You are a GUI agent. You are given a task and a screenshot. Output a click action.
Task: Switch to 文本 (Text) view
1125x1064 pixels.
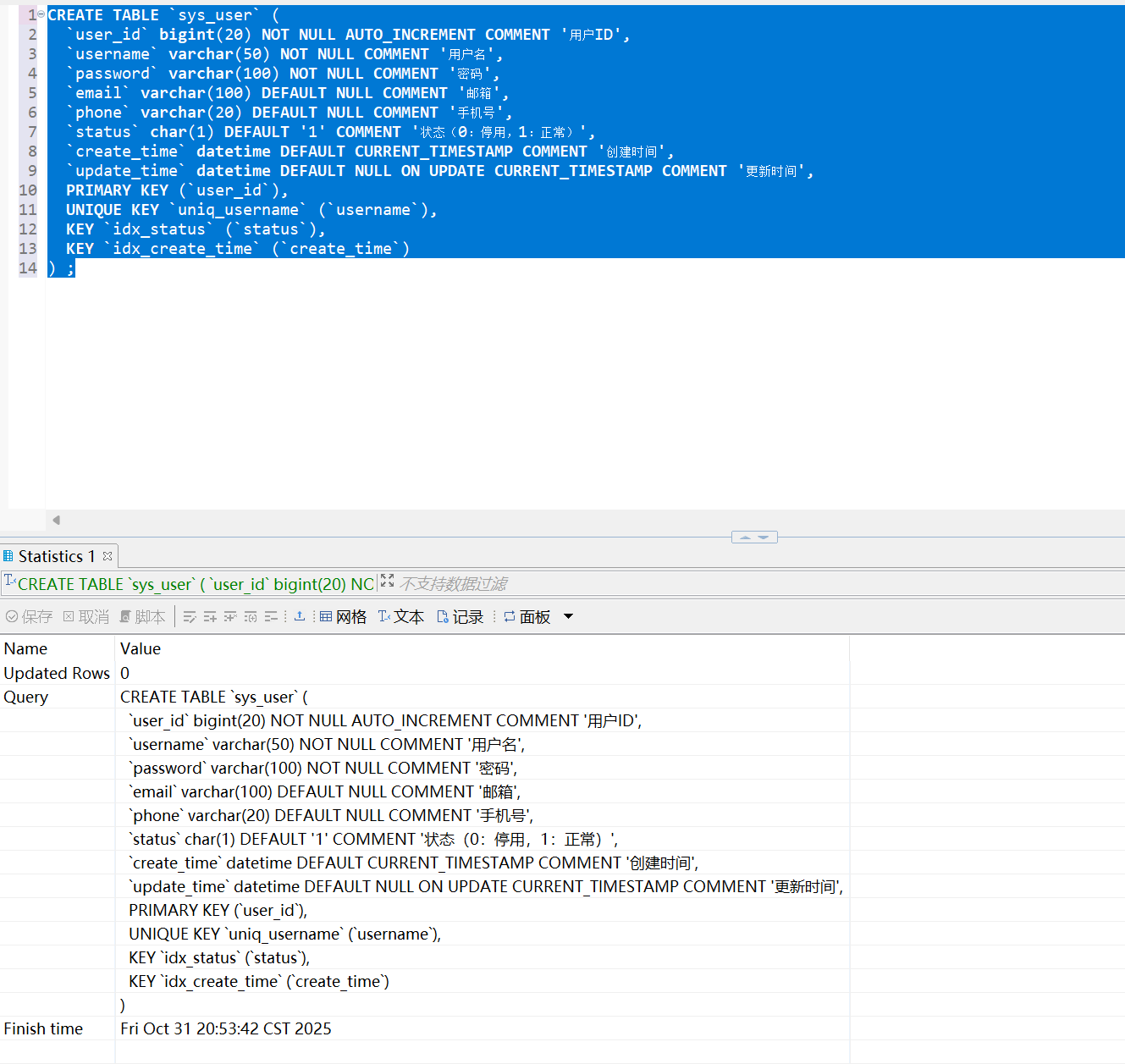click(401, 617)
